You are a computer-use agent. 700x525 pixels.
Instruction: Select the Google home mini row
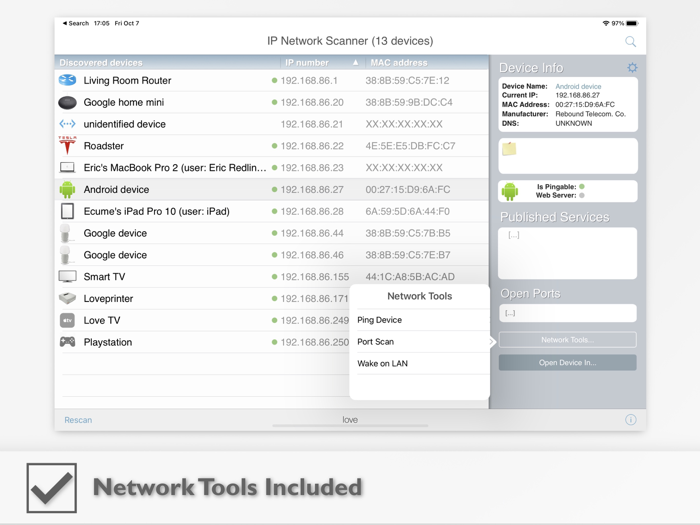coord(272,102)
